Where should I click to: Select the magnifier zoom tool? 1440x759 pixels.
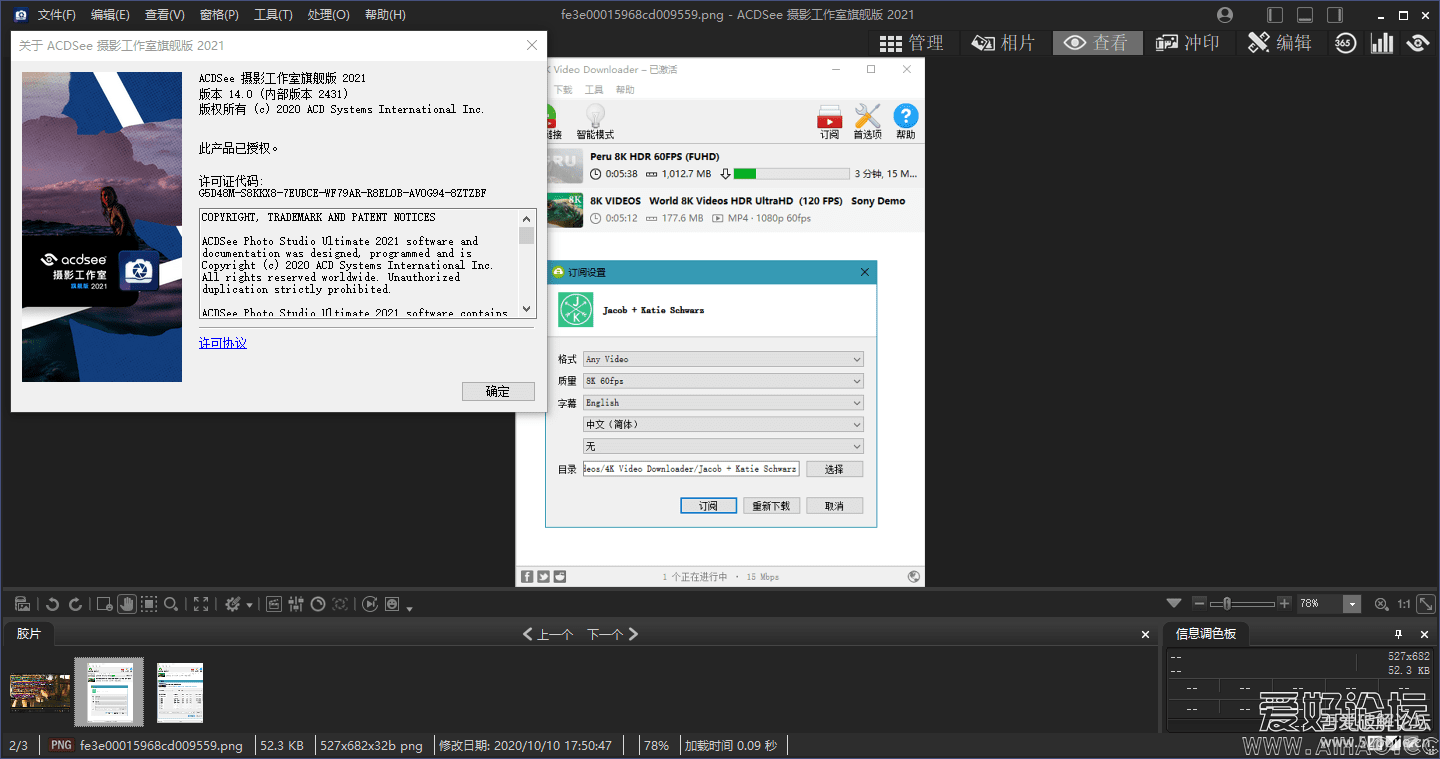[171, 604]
